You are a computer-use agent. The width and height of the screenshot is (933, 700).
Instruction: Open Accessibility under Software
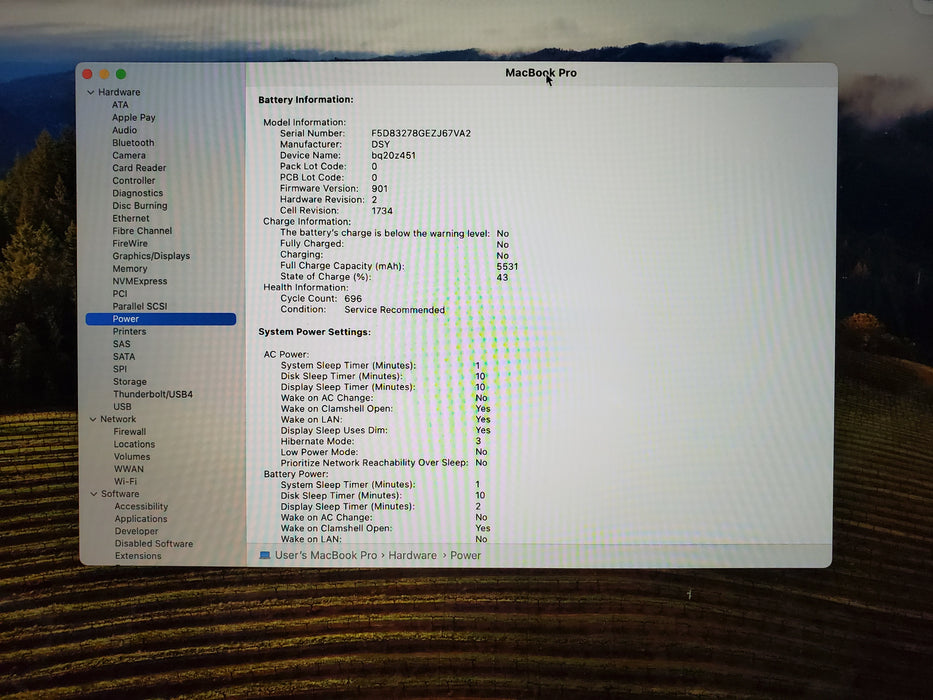coord(142,507)
